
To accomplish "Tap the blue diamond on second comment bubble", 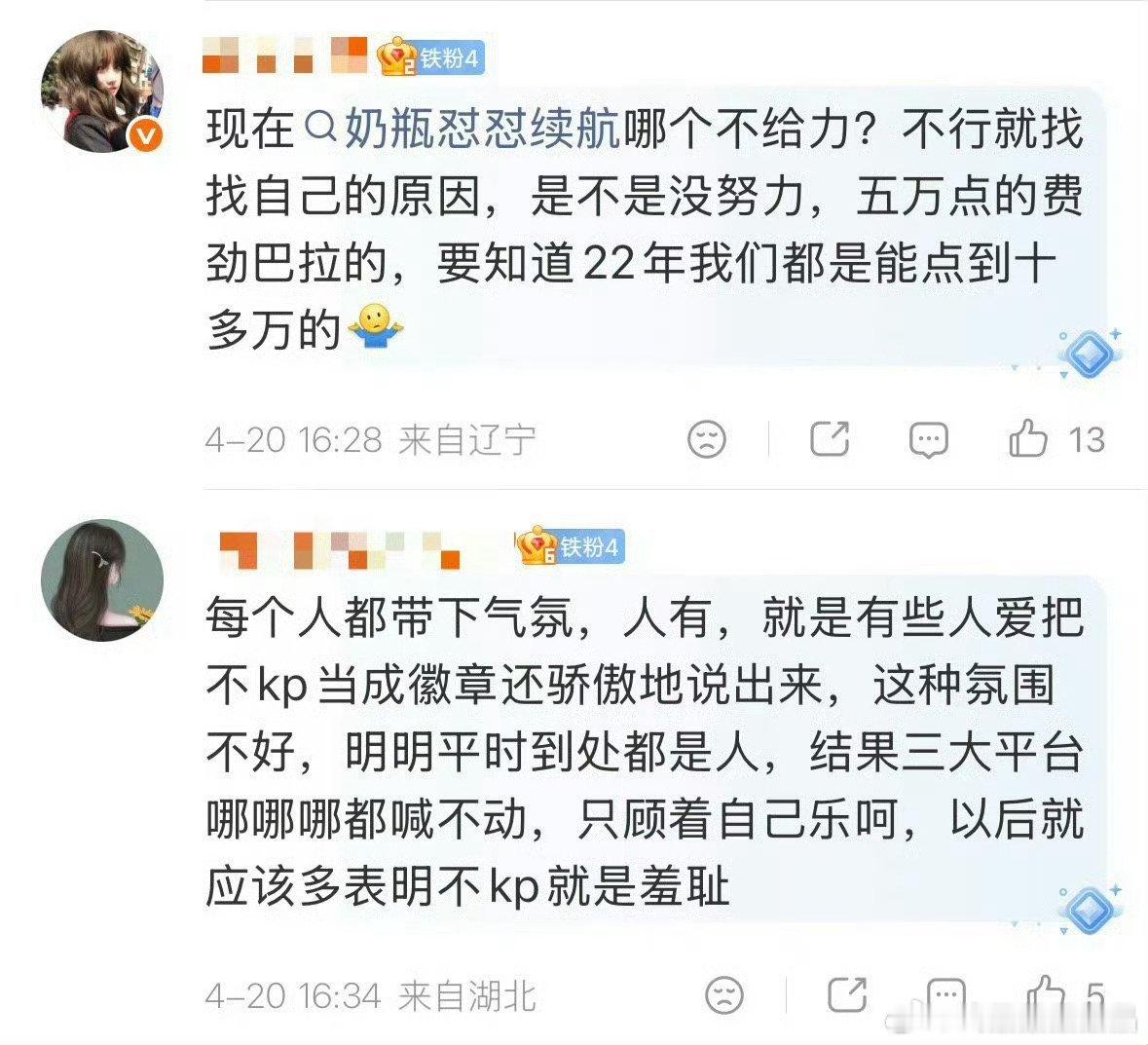I will click(x=1090, y=909).
